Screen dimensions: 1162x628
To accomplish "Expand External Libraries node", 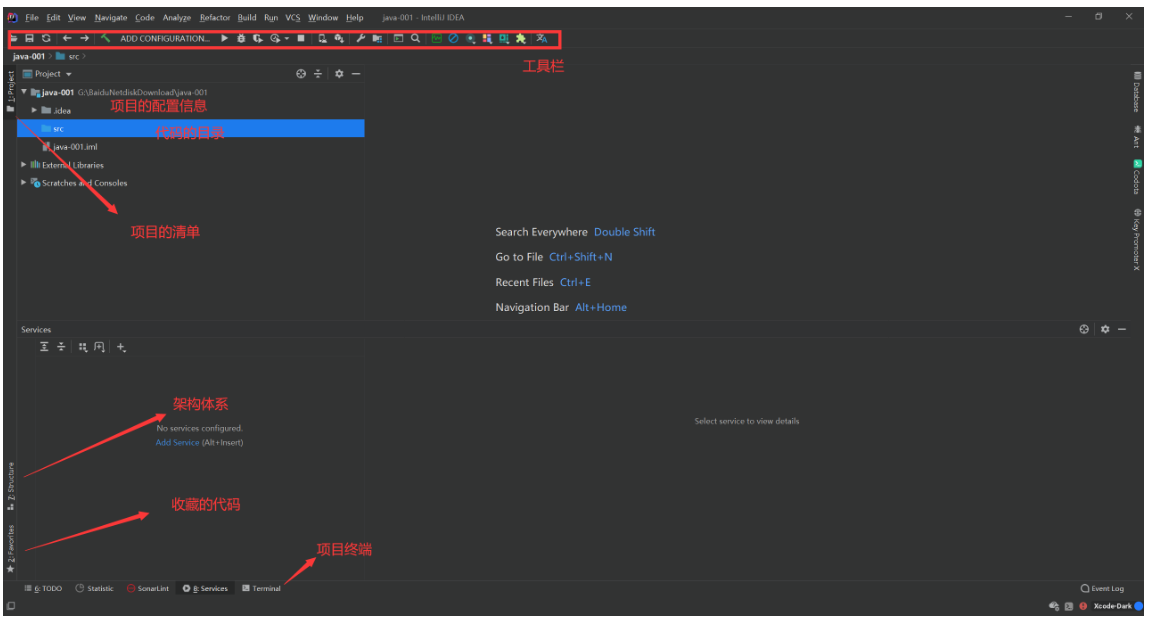I will pos(24,165).
